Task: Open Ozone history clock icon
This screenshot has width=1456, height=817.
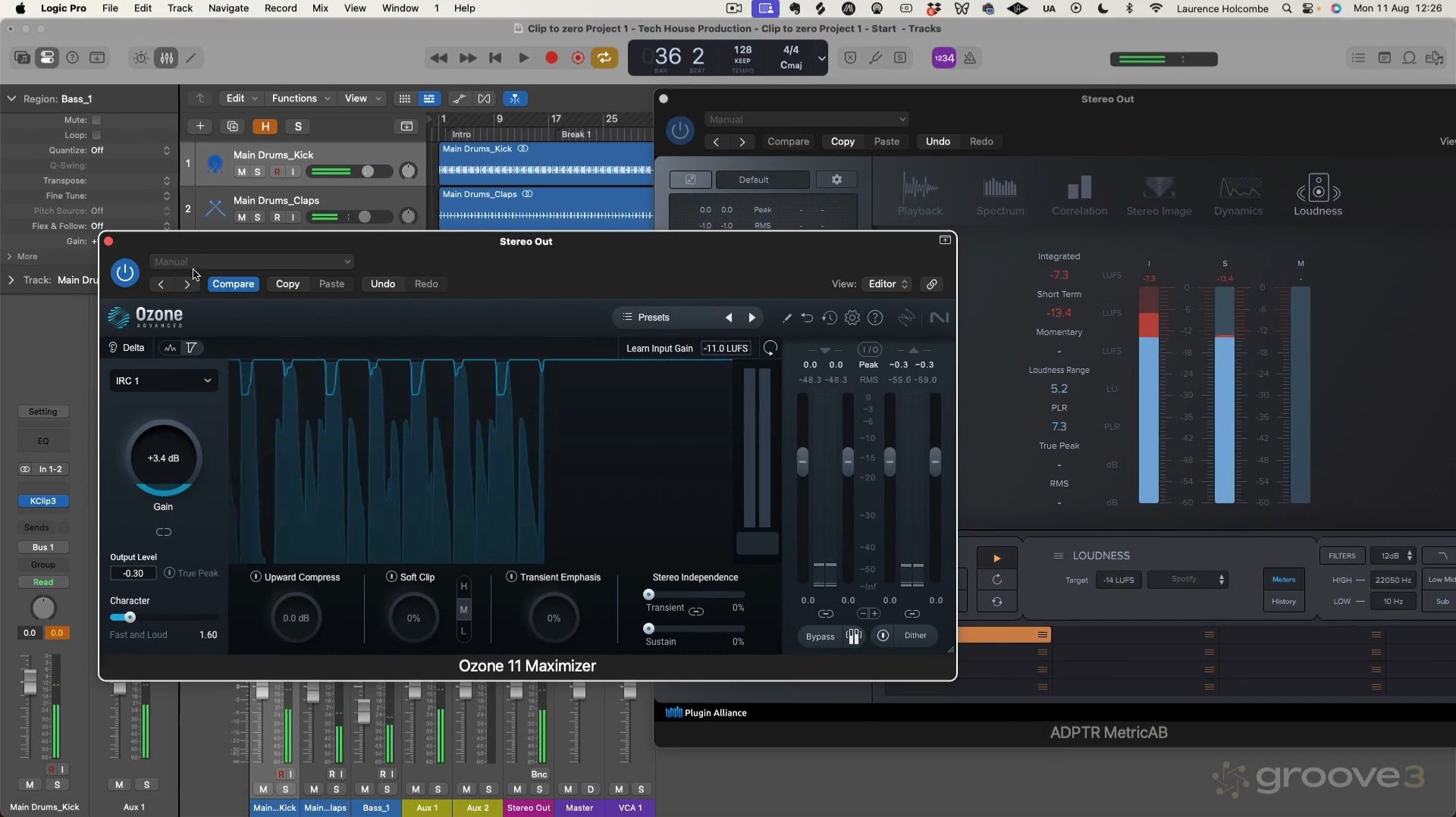Action: [830, 318]
